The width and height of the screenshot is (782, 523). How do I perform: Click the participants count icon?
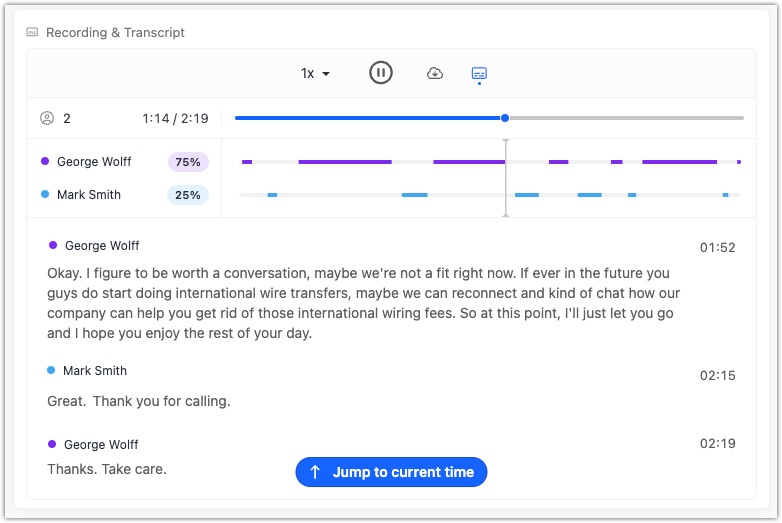(x=47, y=118)
